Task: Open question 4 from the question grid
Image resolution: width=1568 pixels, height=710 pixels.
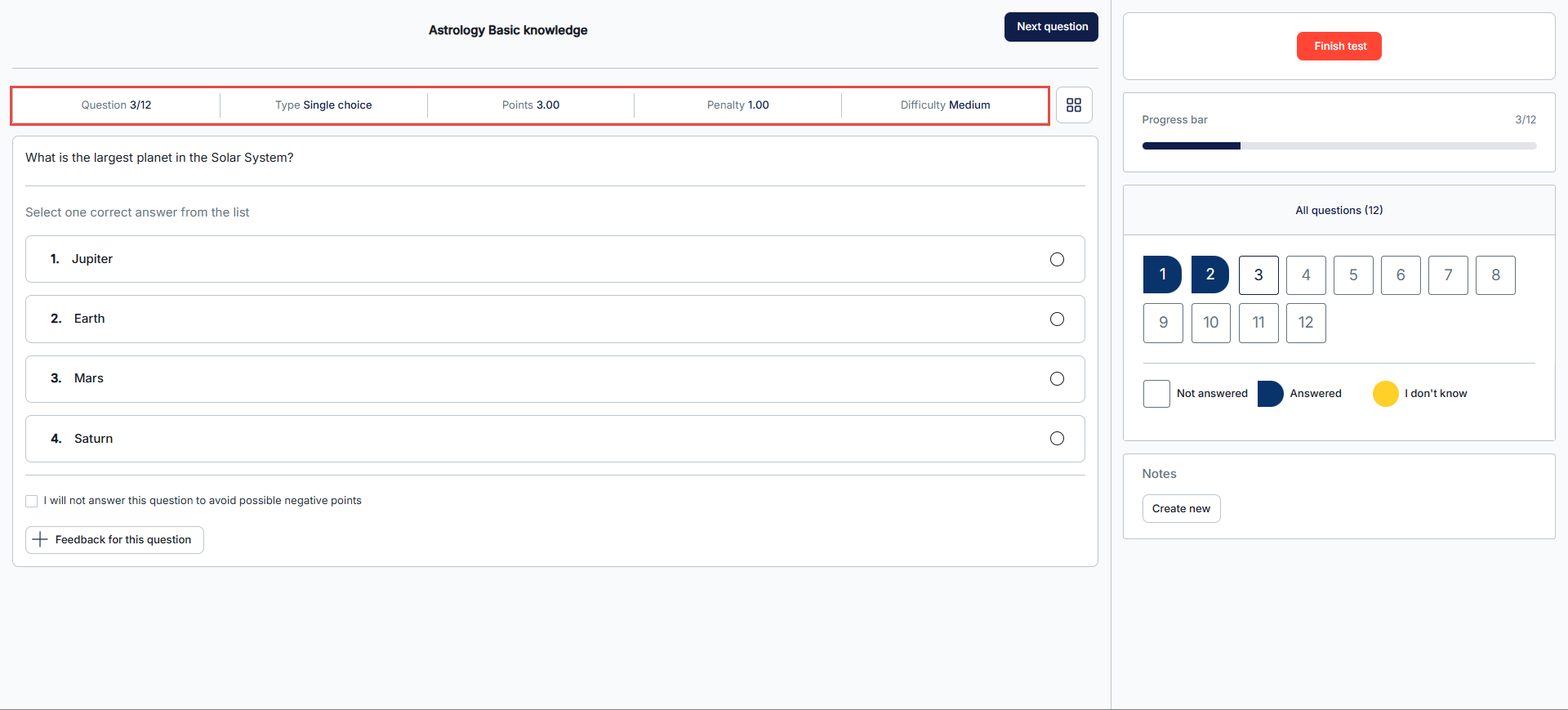Action: (x=1305, y=275)
